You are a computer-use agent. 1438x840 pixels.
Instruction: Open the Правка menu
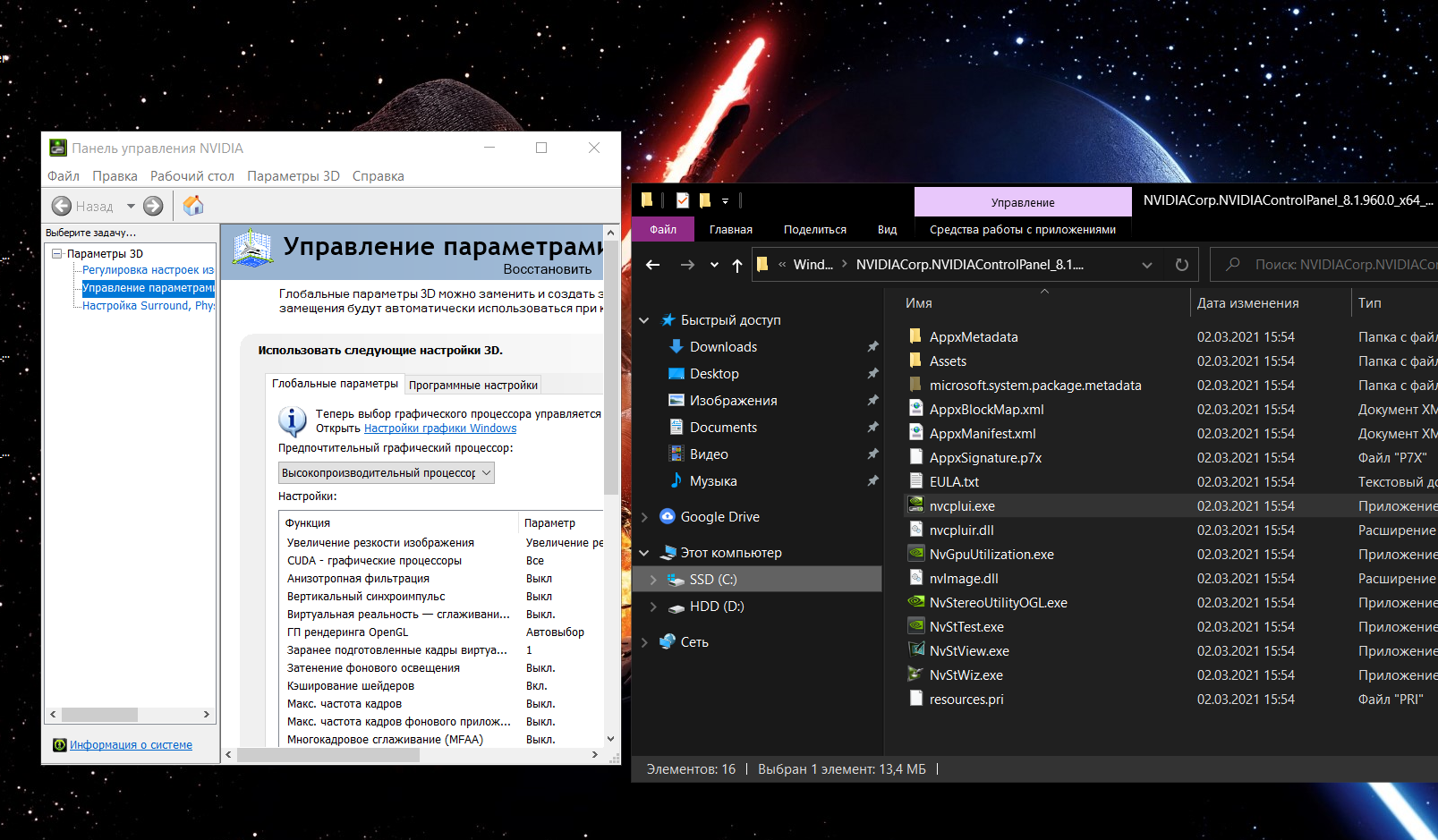[115, 176]
